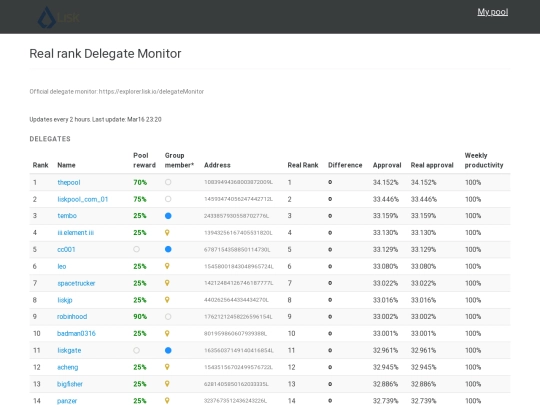Click the Real Rank column header
Image resolution: width=540 pixels, height=405 pixels.
coord(303,165)
